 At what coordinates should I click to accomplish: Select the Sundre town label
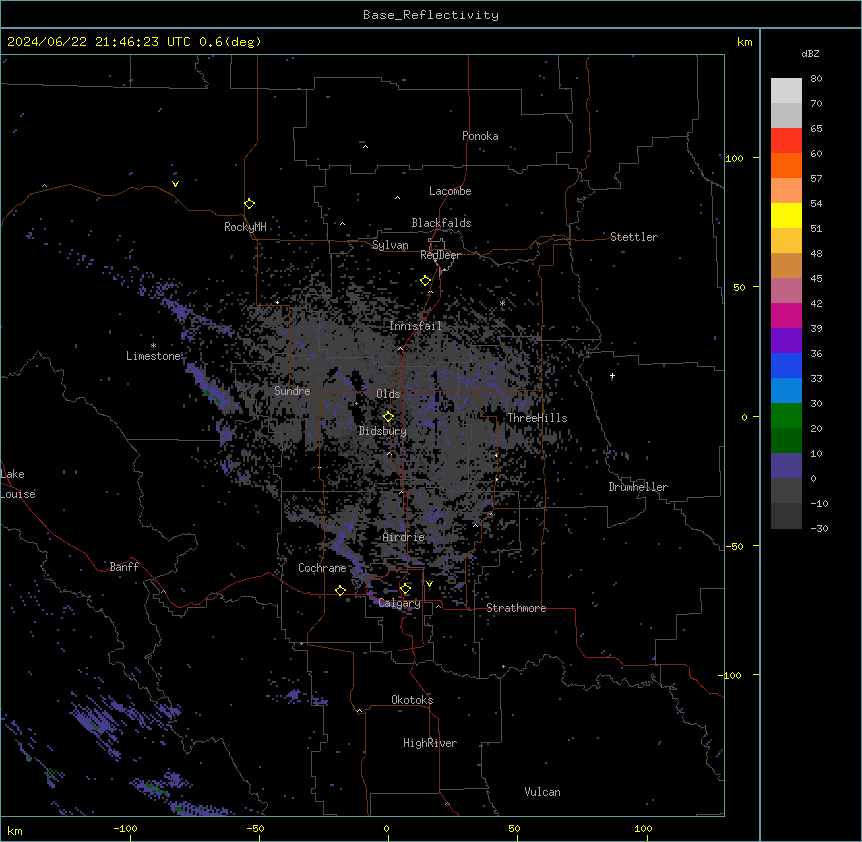click(292, 391)
